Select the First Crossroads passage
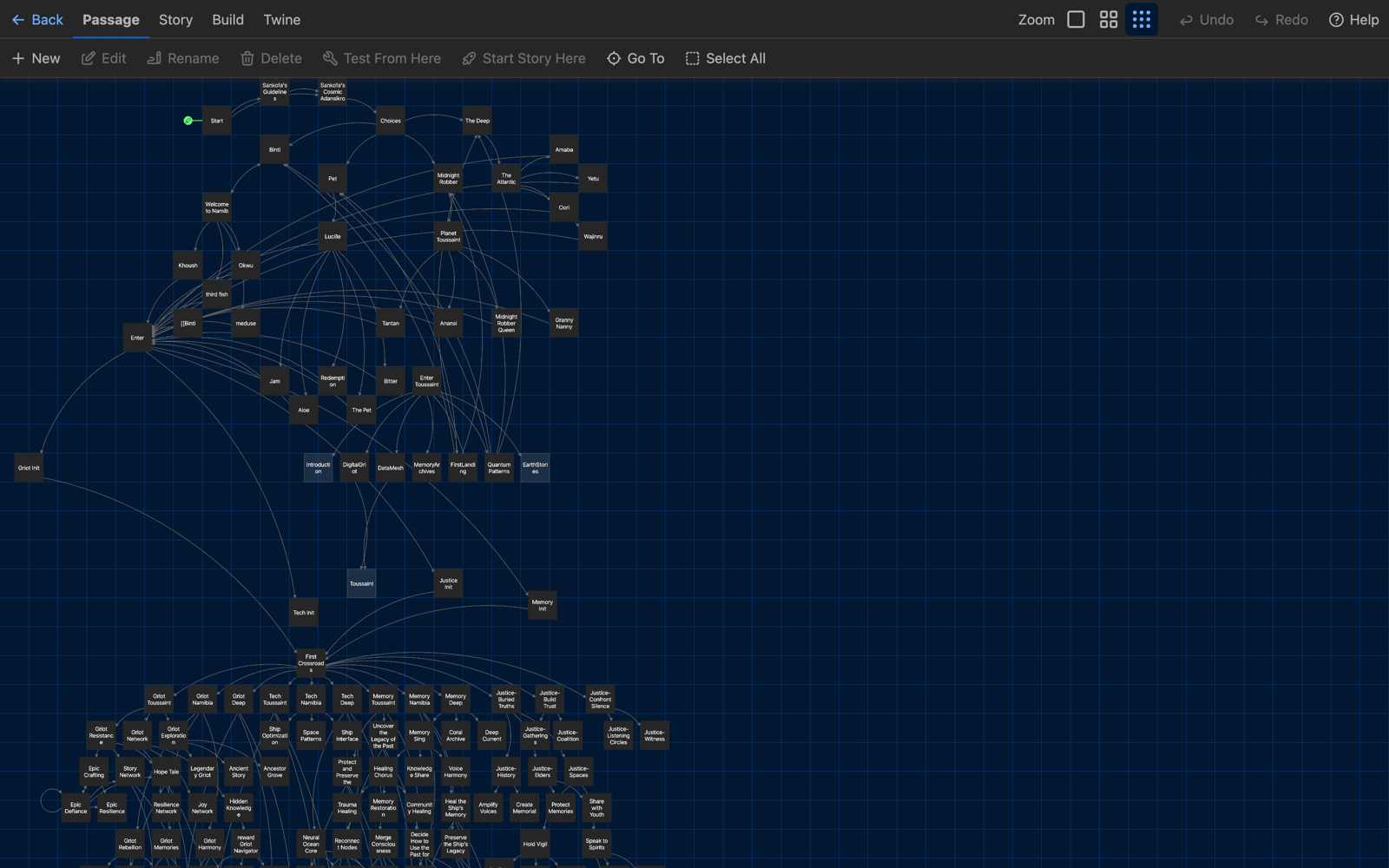 point(311,663)
